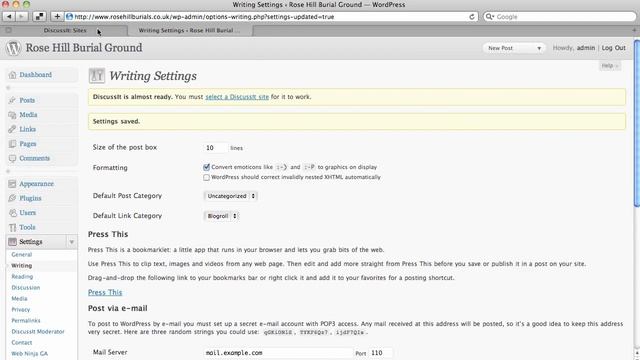The height and width of the screenshot is (360, 640).
Task: Click the 'Press This' section heading
Action: point(108,234)
